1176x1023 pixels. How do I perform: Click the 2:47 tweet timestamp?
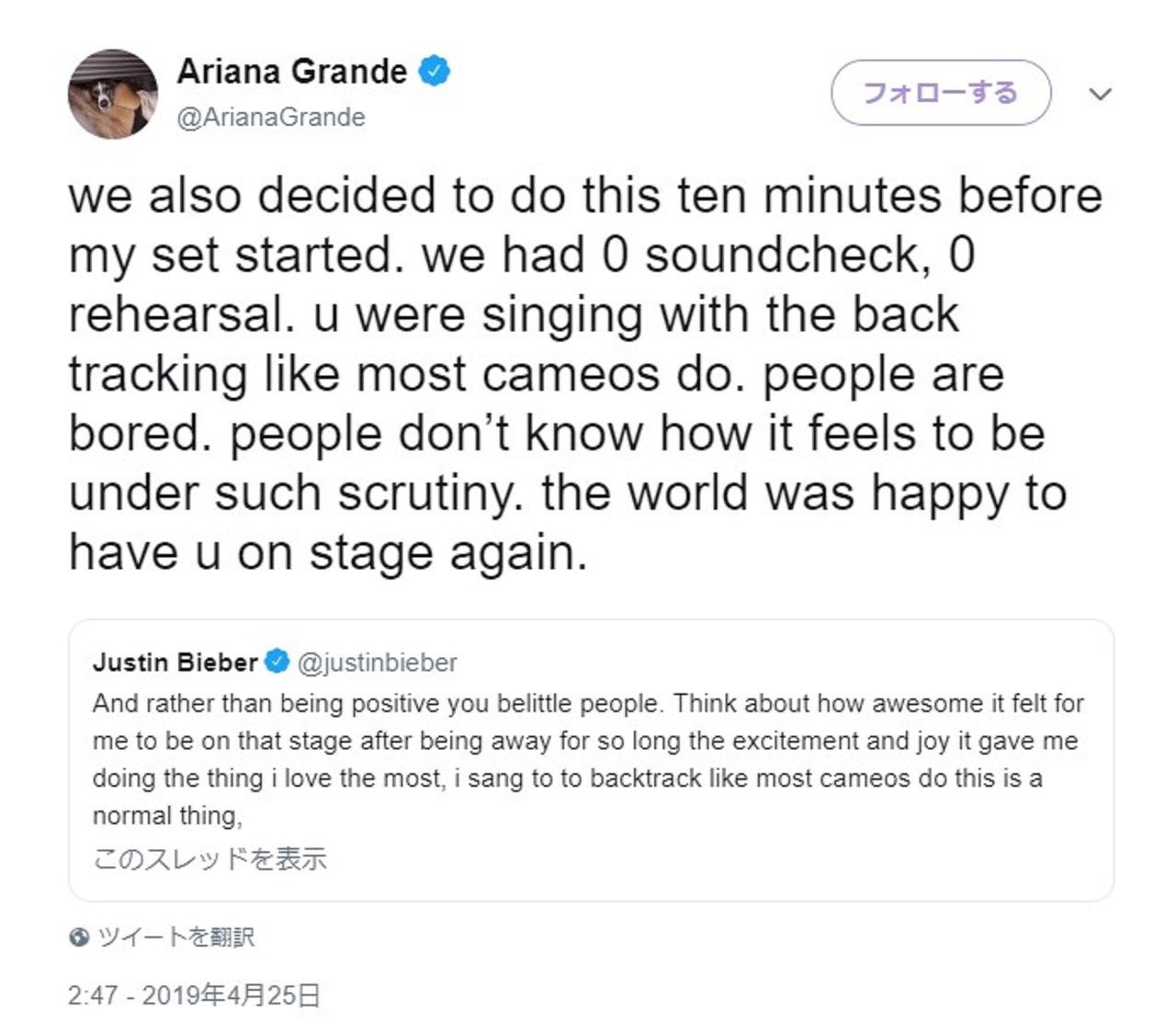95,995
